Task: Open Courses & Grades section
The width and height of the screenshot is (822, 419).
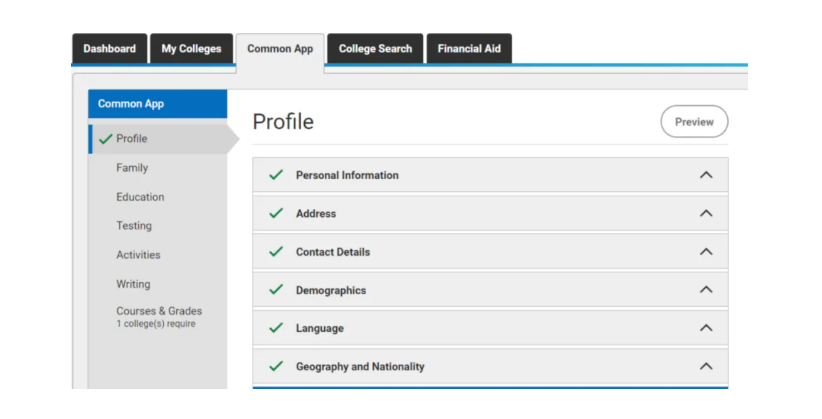Action: click(159, 311)
